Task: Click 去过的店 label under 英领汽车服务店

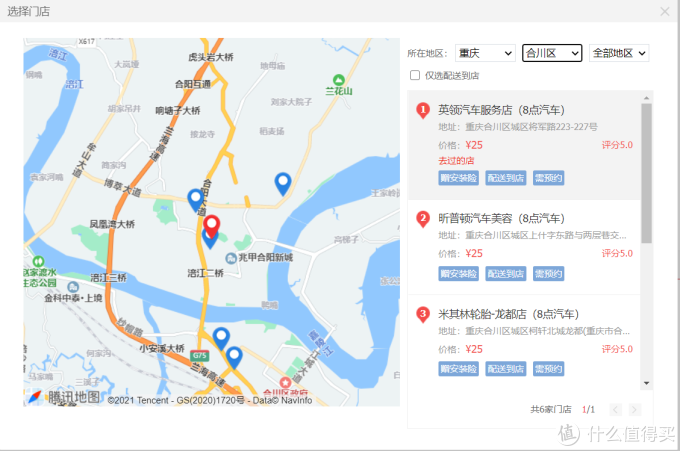Action: 456,161
